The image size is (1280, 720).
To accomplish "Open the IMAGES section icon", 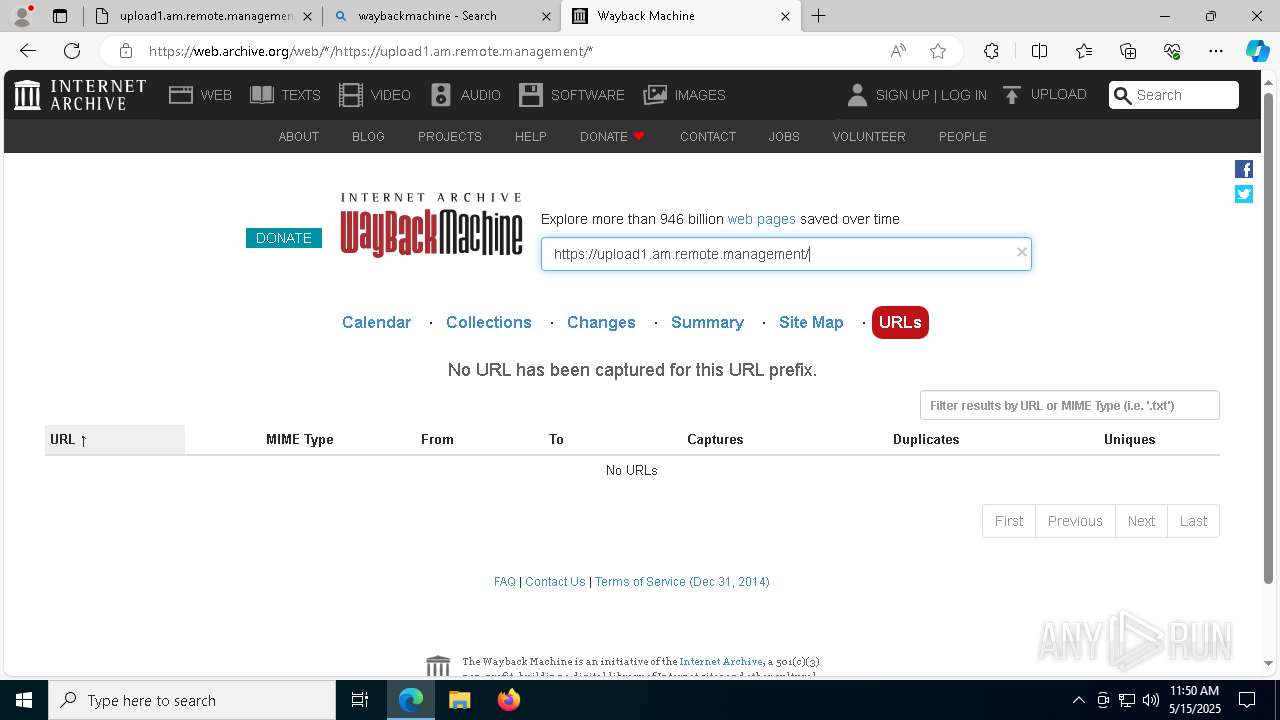I will 655,95.
